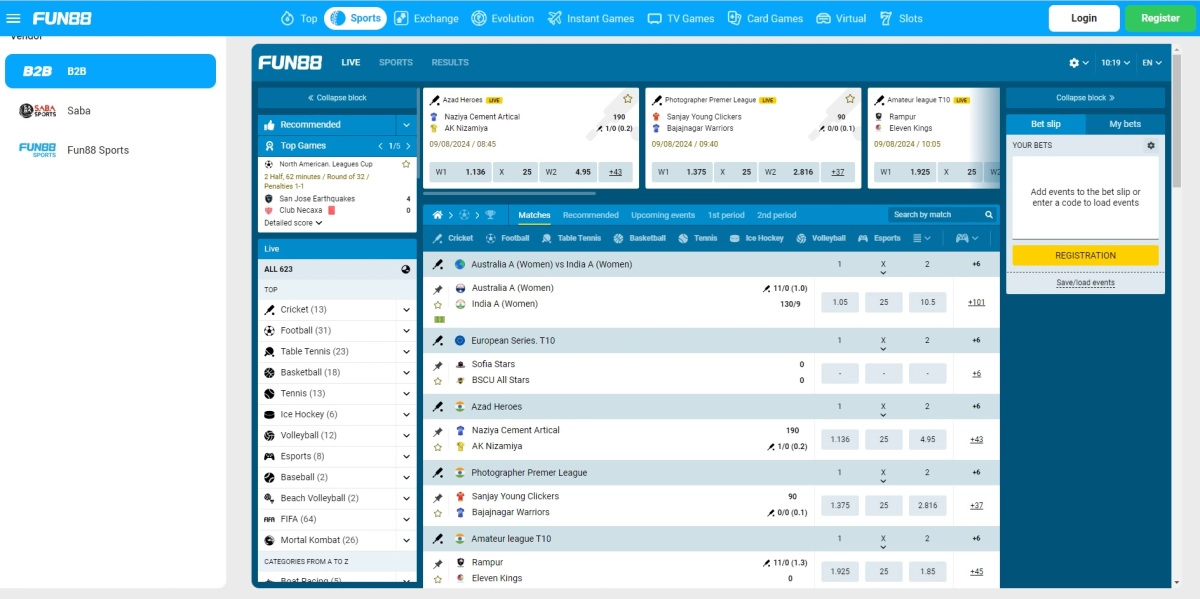Expand the Recommended section chevron
Screen dimensions: 1200x599
pyautogui.click(x=406, y=125)
